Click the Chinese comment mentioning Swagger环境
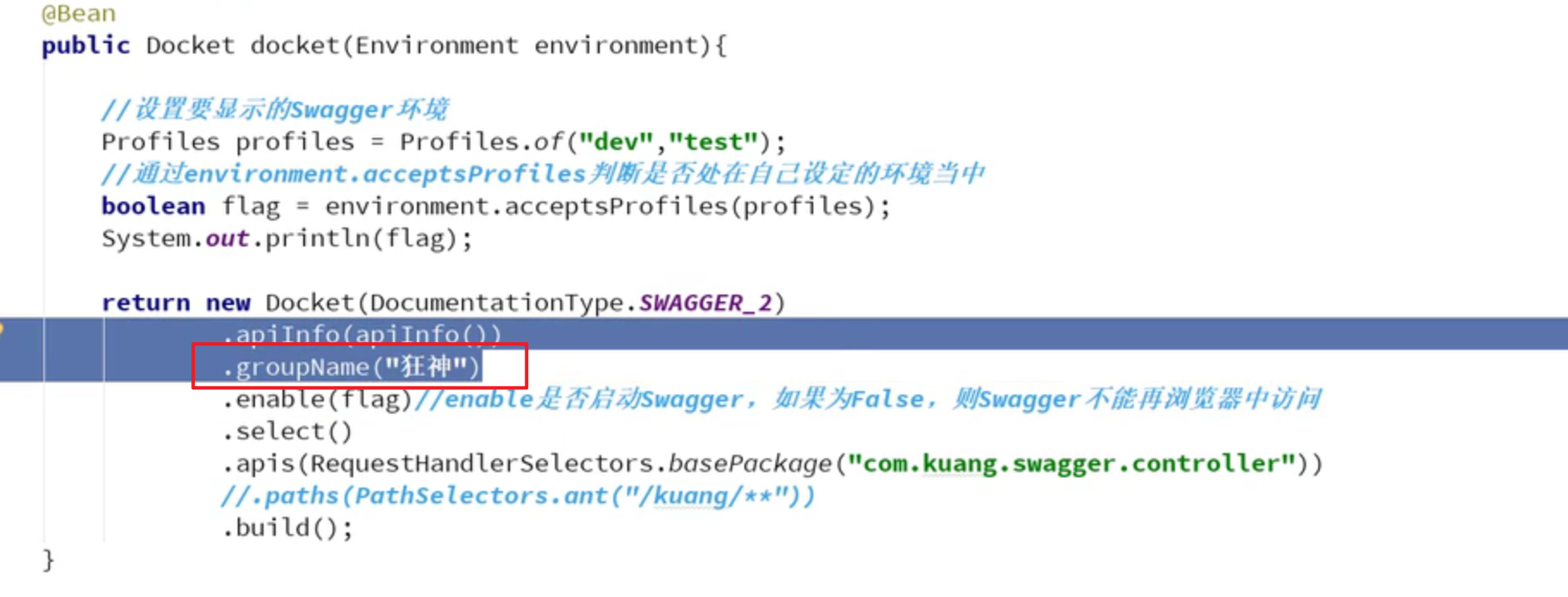This screenshot has height=597, width=1568. click(275, 109)
